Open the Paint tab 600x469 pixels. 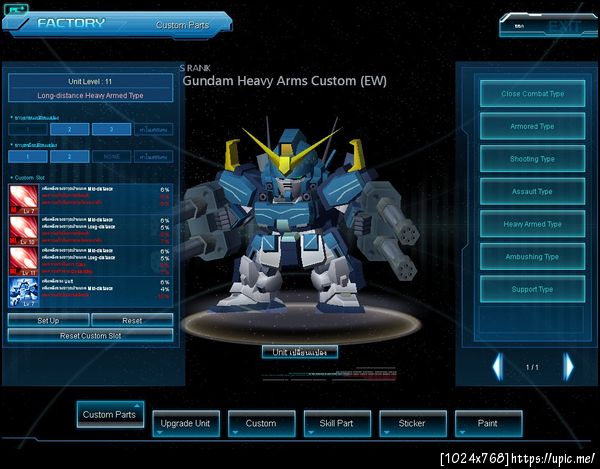tap(489, 423)
